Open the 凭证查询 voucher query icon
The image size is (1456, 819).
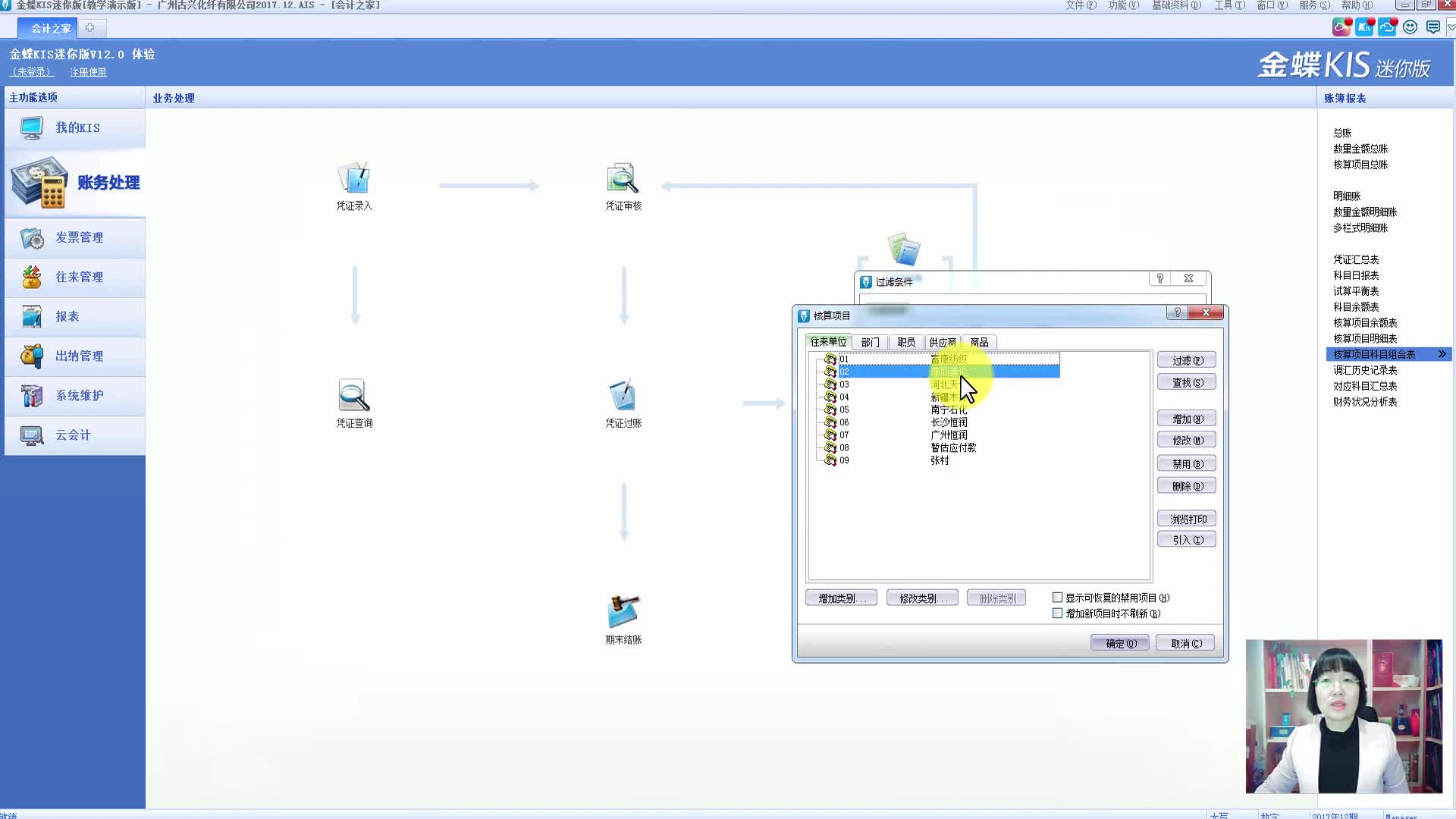pos(353,396)
